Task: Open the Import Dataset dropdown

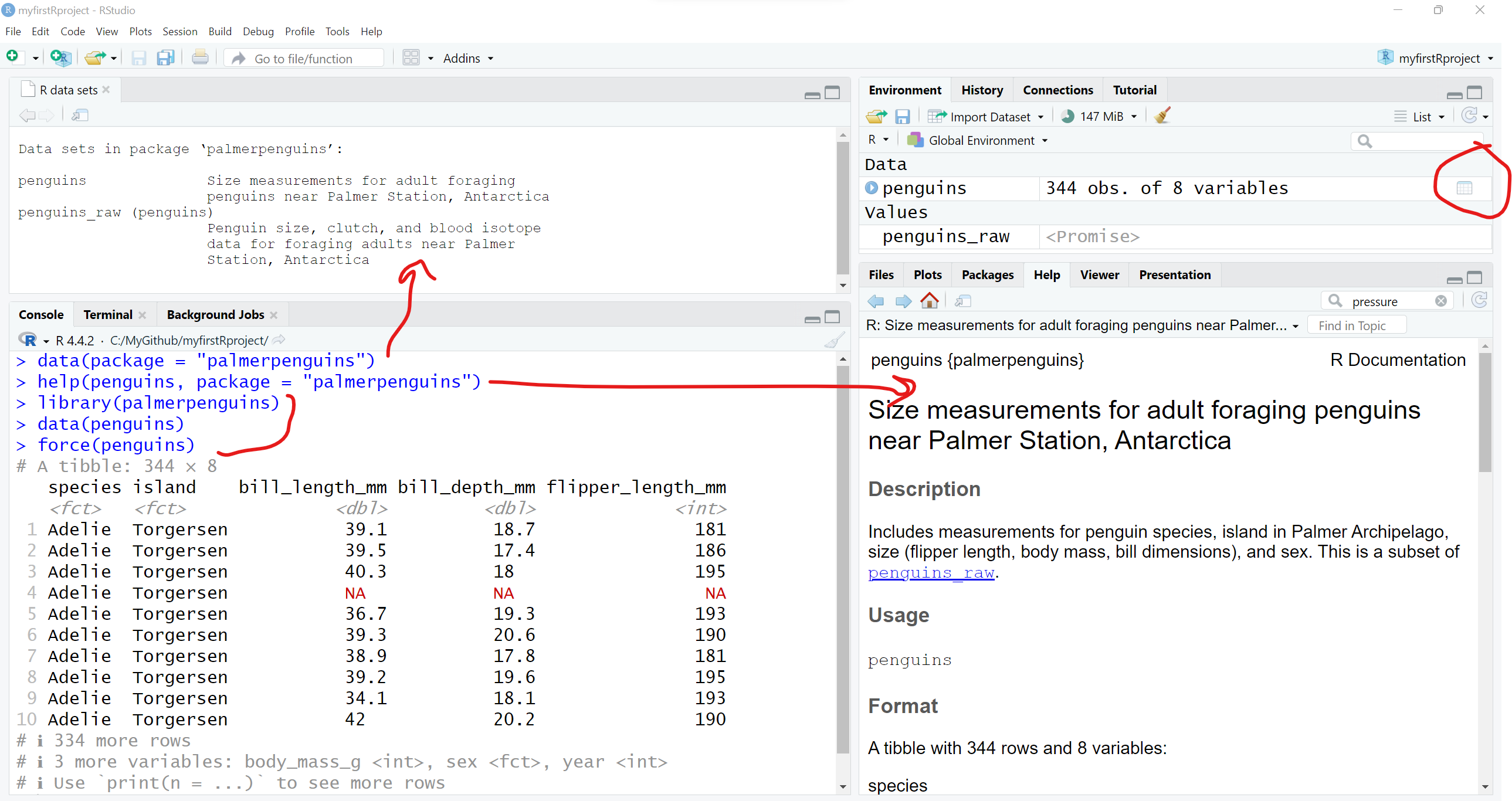Action: click(x=985, y=116)
